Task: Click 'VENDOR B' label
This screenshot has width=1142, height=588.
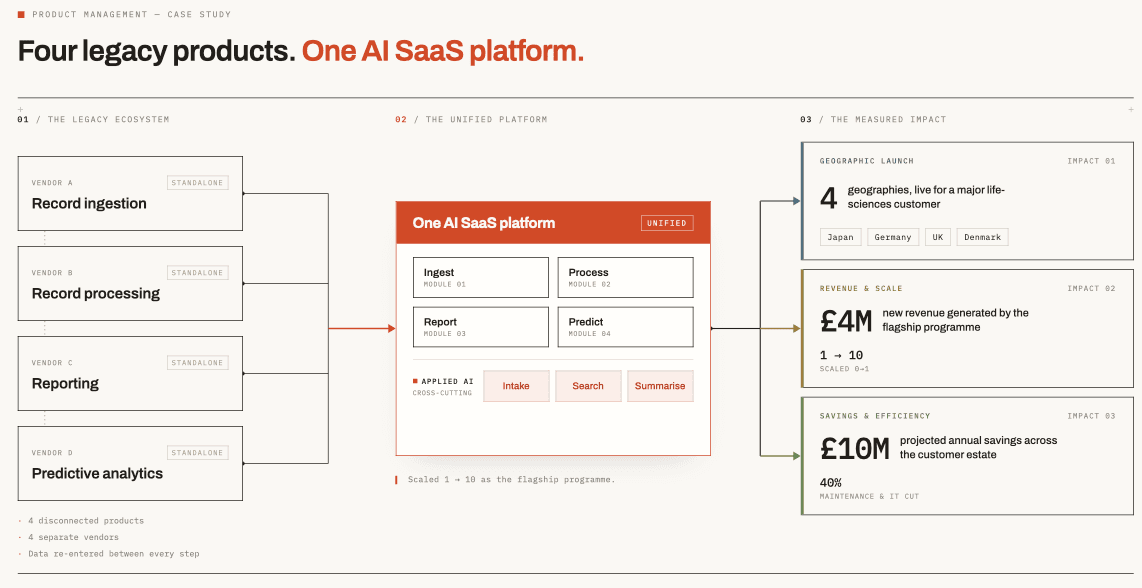Action: click(x=52, y=273)
